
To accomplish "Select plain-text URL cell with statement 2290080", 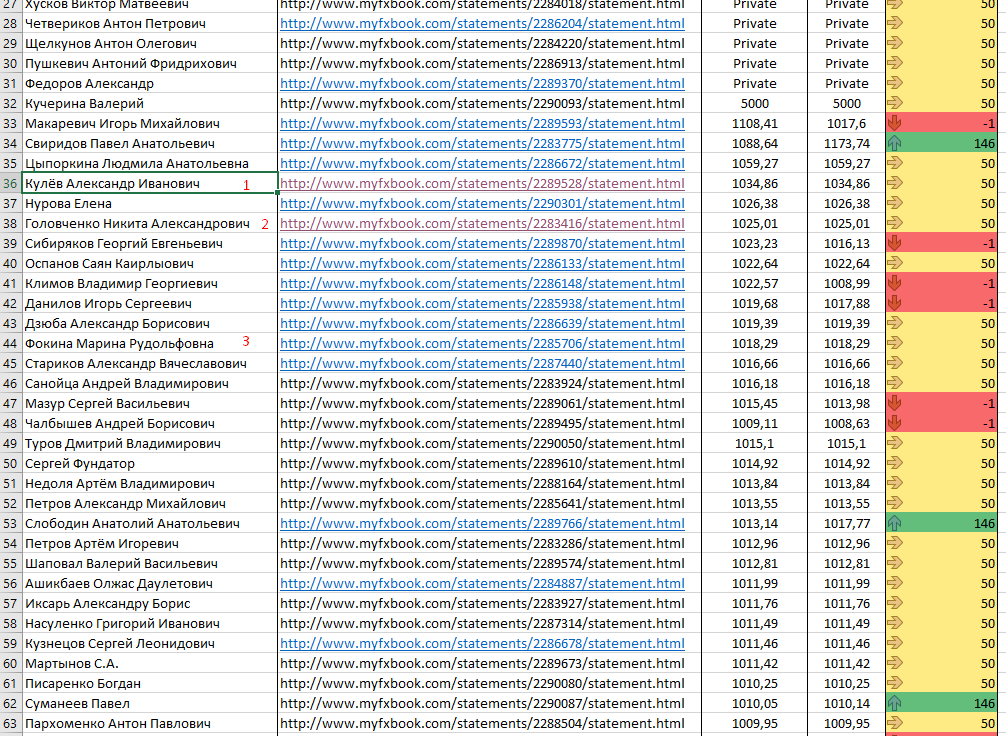I will 490,683.
